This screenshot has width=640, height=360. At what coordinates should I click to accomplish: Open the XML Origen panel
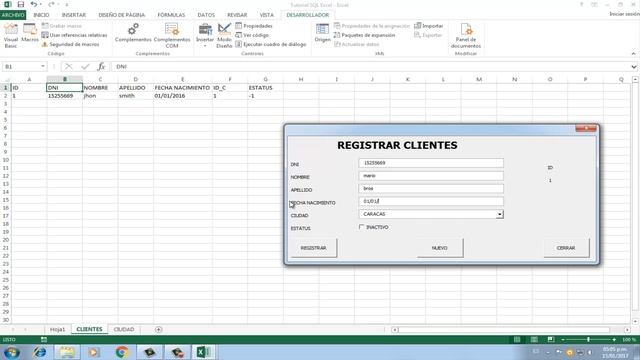click(x=322, y=33)
